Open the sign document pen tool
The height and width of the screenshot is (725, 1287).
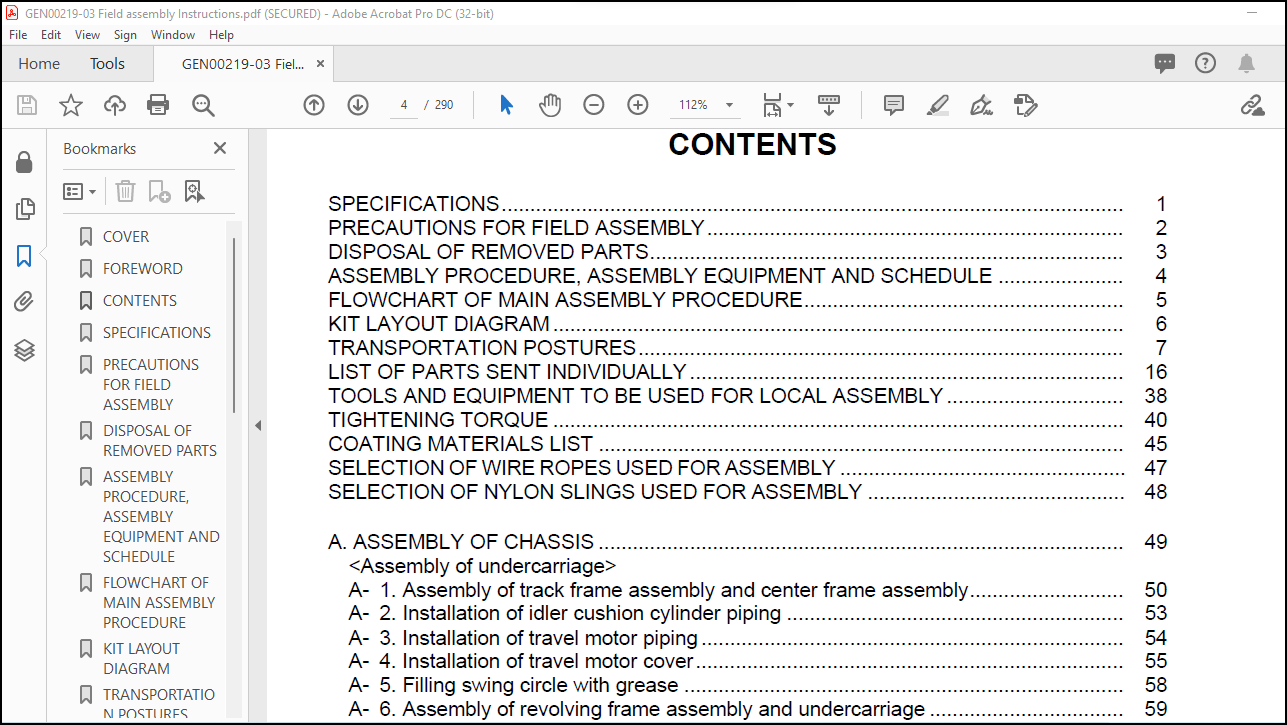pyautogui.click(x=981, y=105)
